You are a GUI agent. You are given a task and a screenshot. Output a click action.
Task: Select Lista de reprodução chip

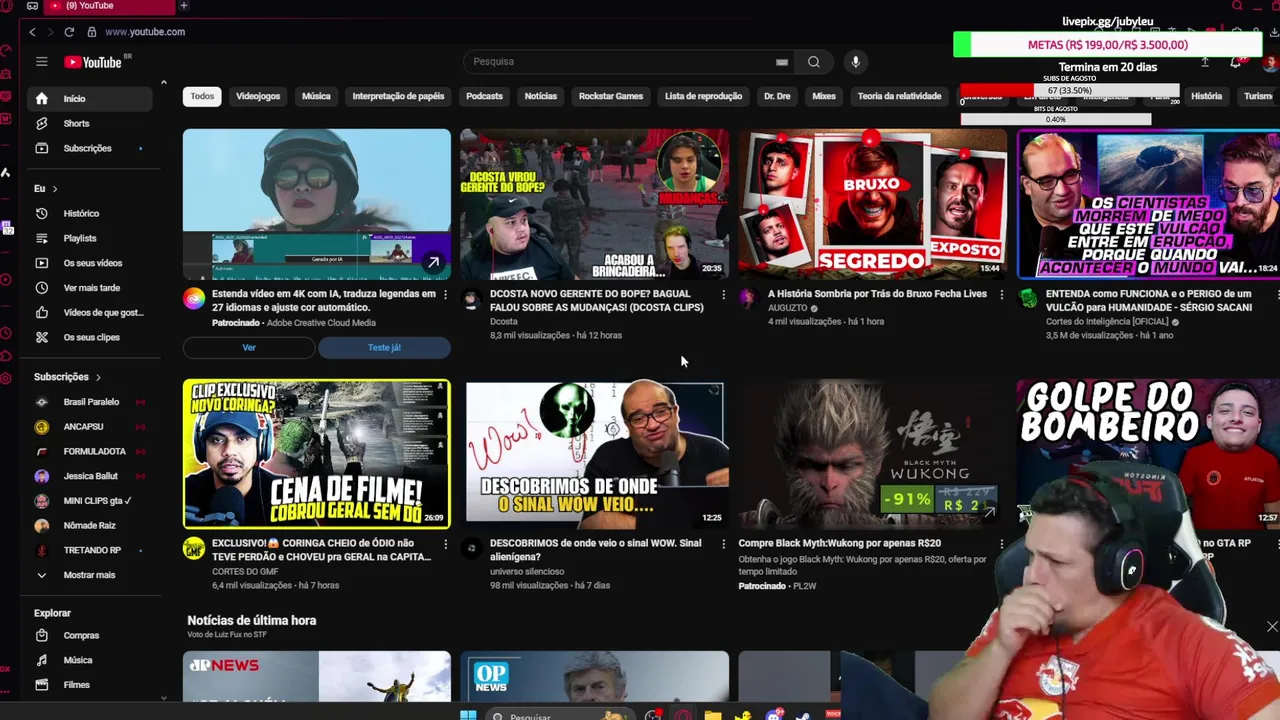pyautogui.click(x=703, y=96)
